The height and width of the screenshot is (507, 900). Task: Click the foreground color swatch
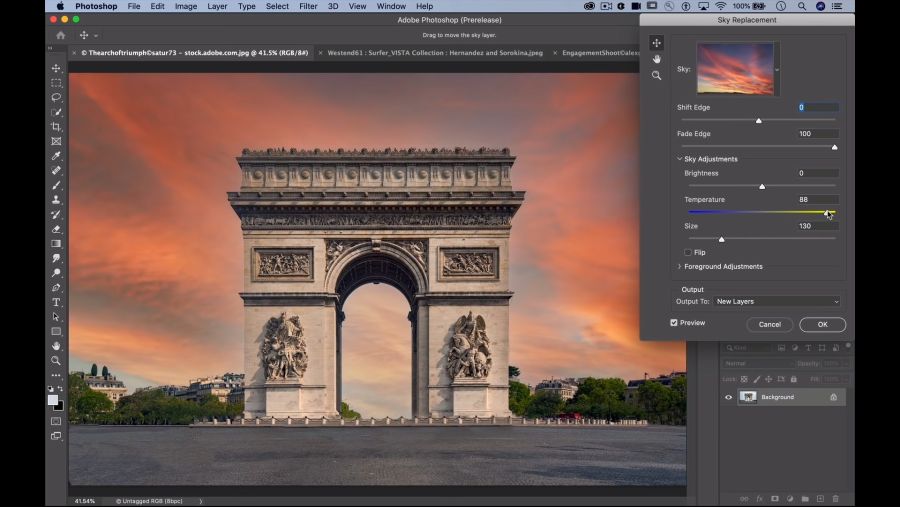click(53, 400)
